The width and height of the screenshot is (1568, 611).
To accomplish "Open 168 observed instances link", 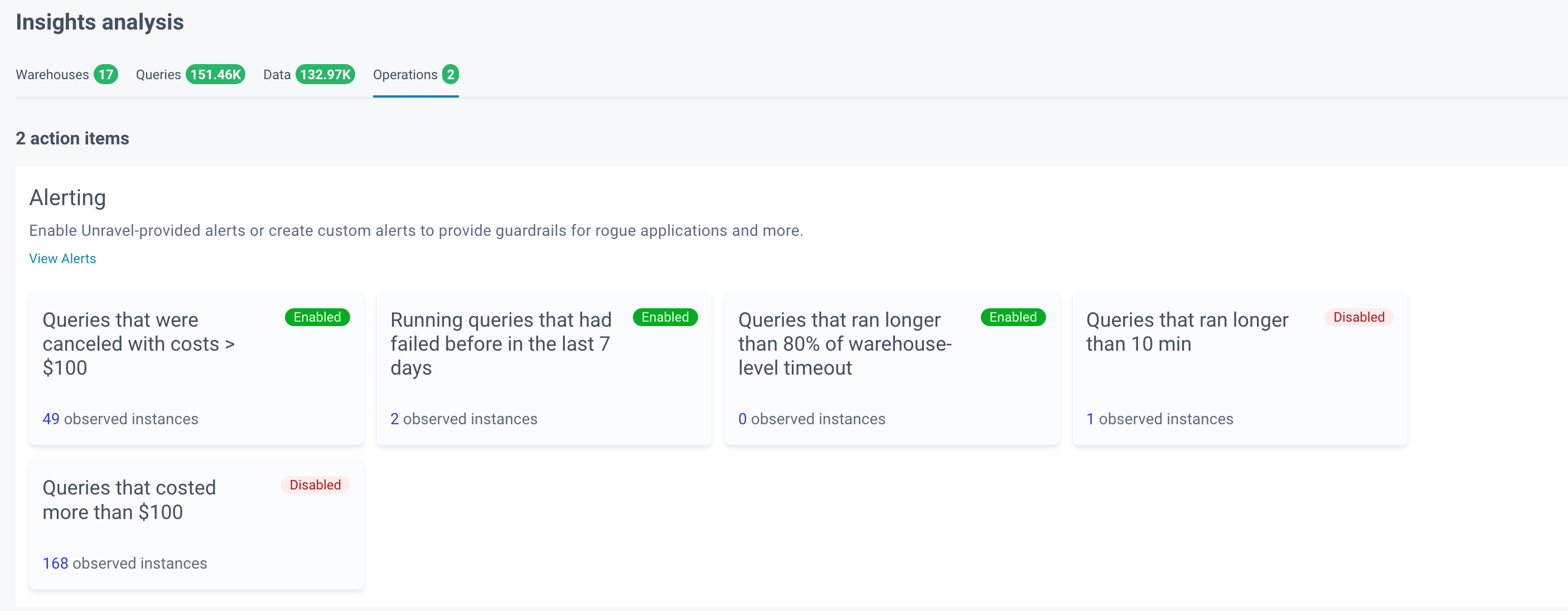I will click(x=55, y=563).
